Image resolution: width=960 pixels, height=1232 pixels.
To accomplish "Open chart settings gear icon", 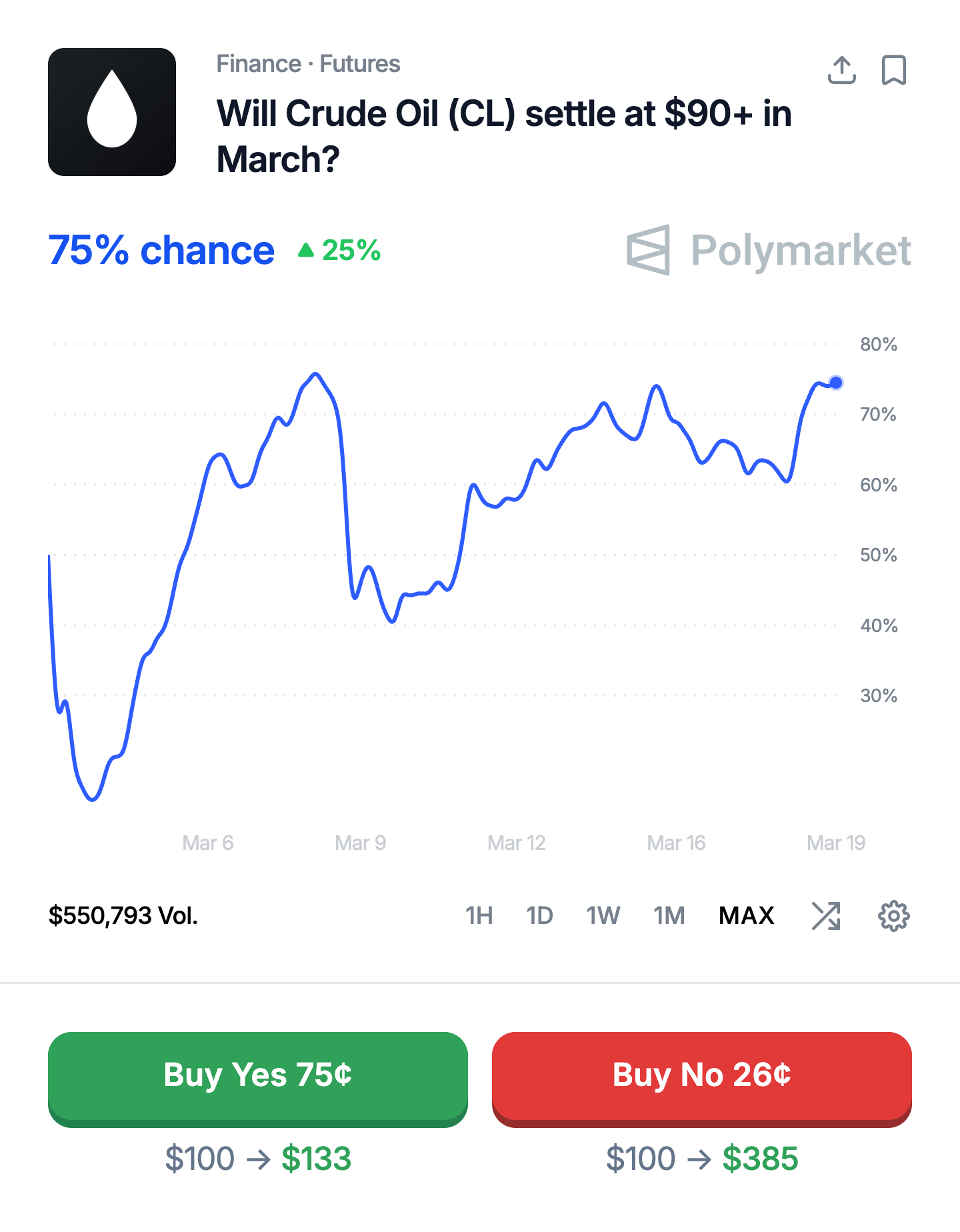I will (x=893, y=916).
